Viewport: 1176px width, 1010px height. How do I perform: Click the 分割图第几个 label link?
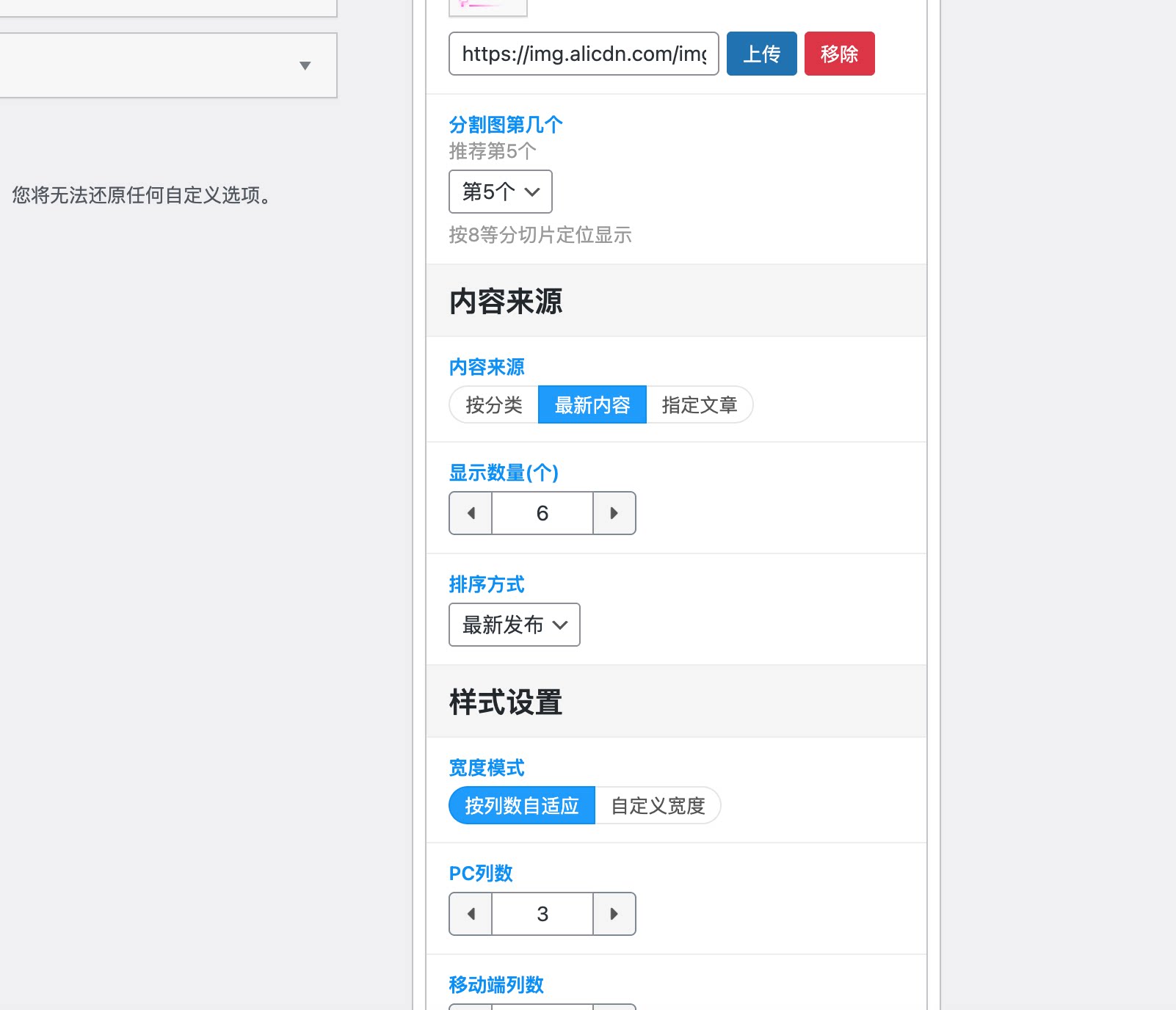[x=504, y=123]
